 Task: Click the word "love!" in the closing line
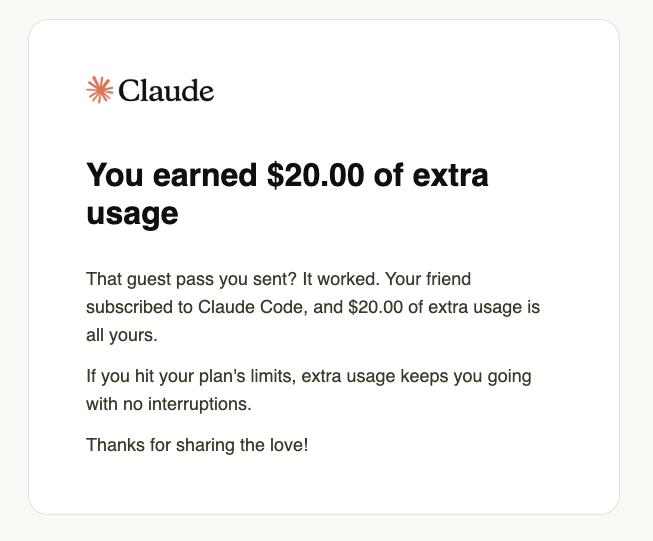287,445
